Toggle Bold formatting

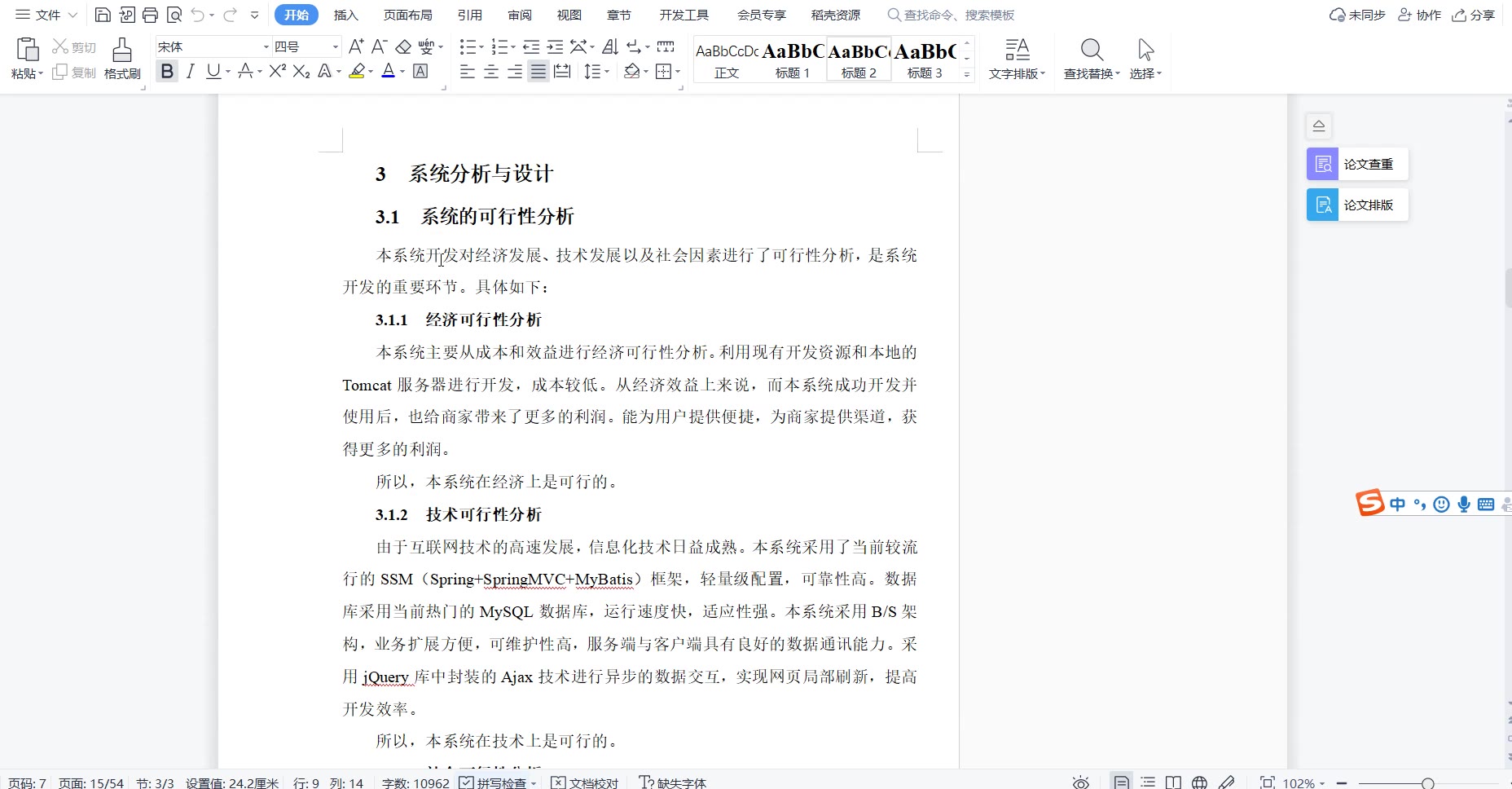[x=167, y=72]
